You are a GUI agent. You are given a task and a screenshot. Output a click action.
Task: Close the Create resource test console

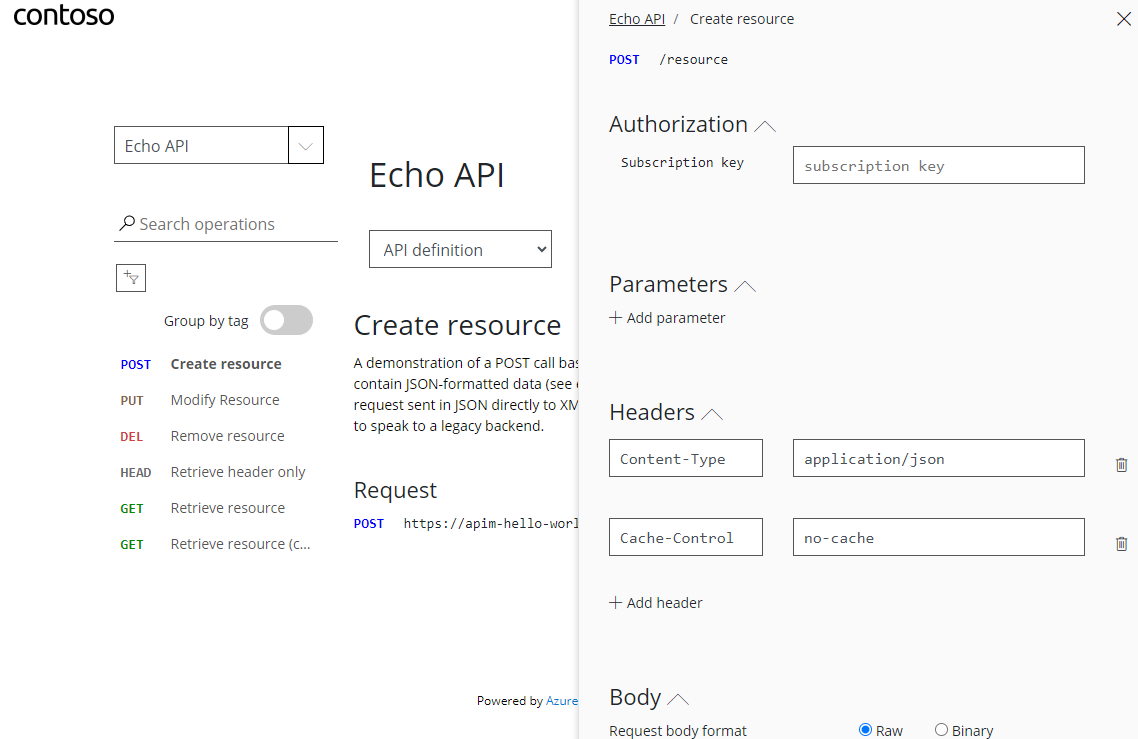pyautogui.click(x=1123, y=18)
